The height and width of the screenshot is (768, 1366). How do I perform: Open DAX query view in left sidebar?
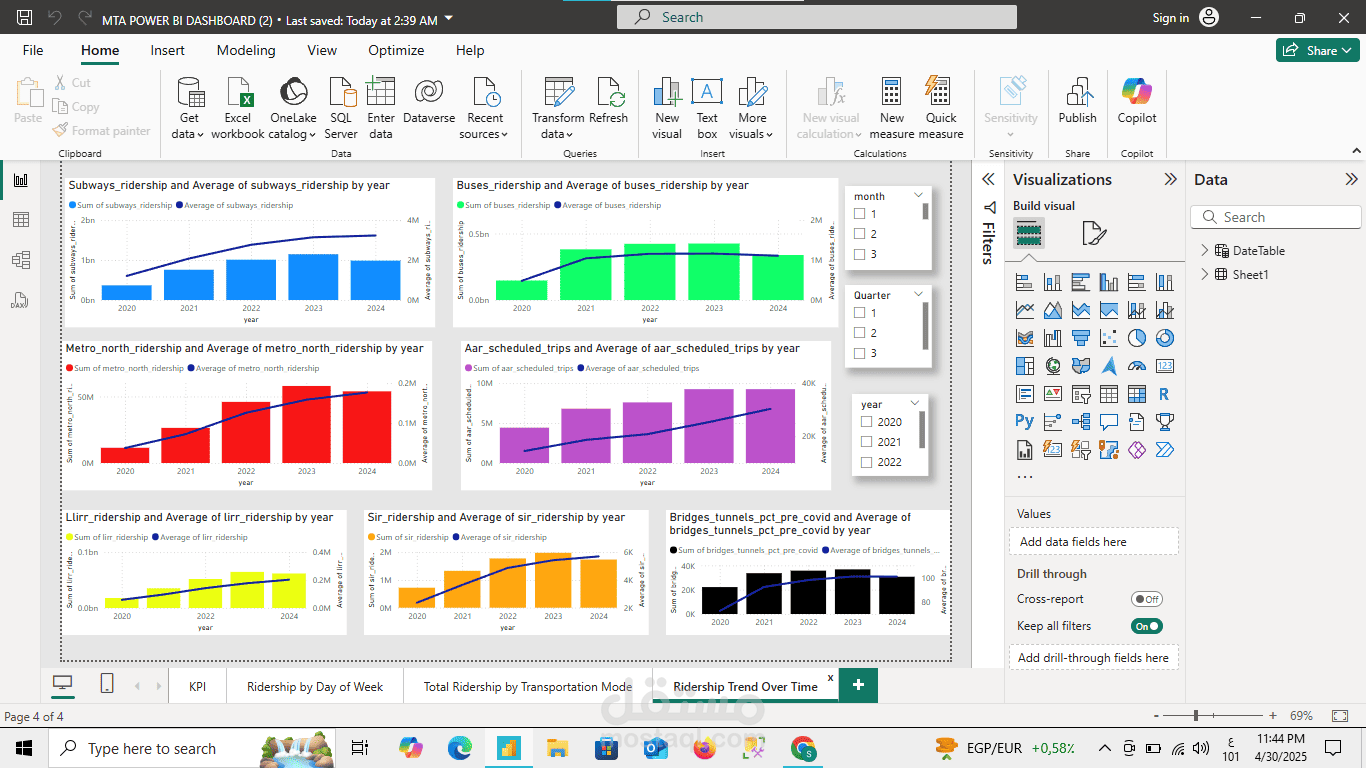(x=20, y=300)
